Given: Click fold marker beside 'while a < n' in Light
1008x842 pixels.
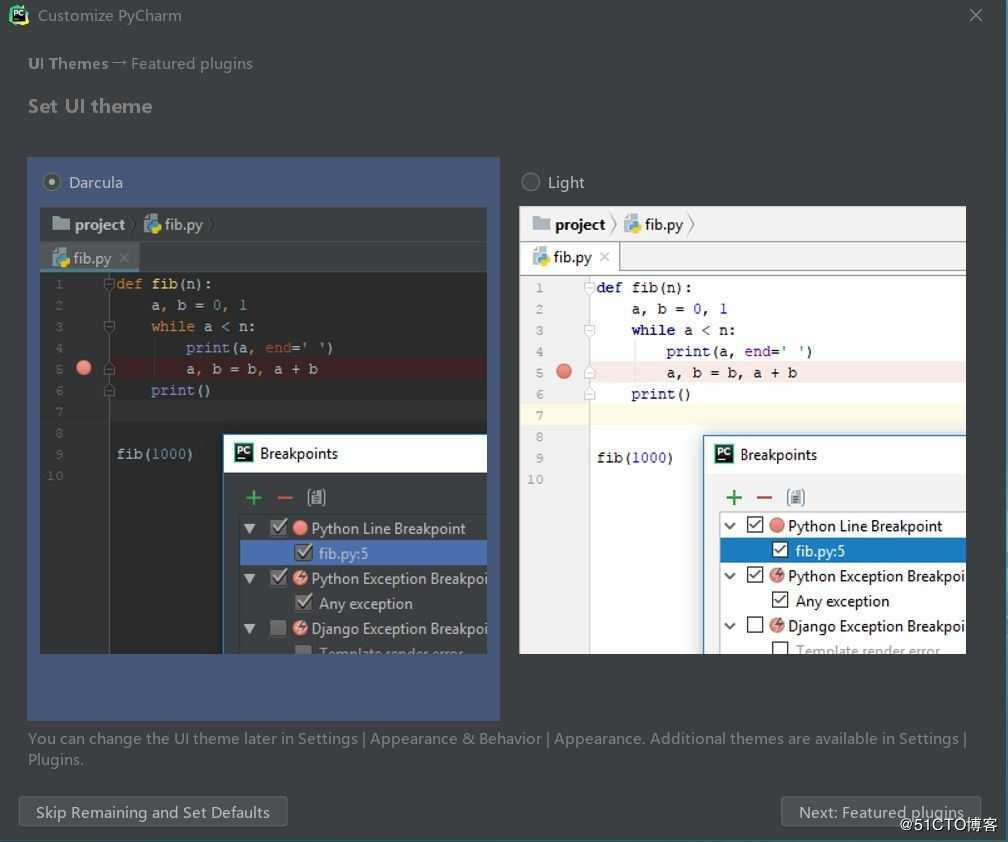Looking at the screenshot, I should click(589, 330).
